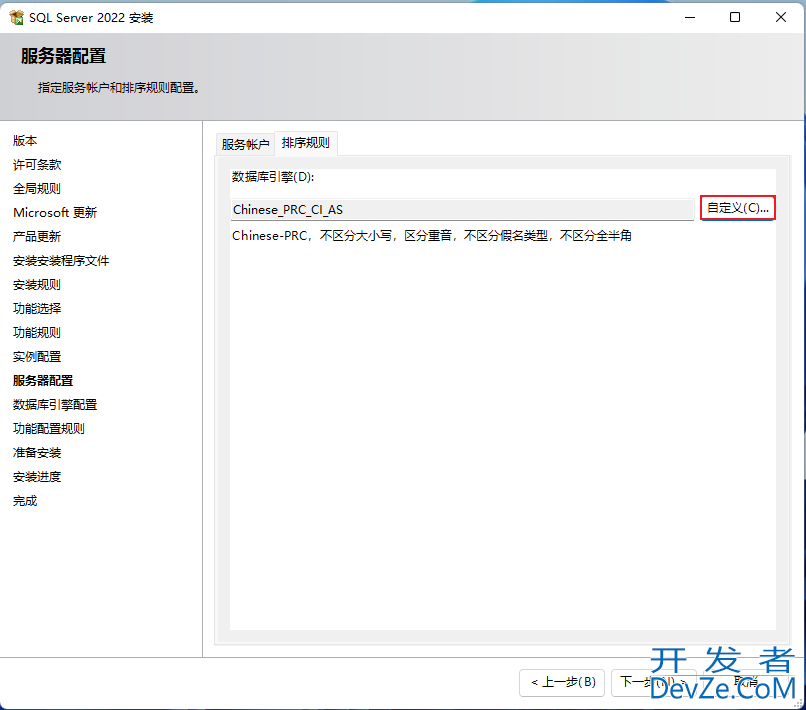The image size is (806, 710).
Task: Switch to the 服务帐户 tab
Action: click(x=245, y=144)
